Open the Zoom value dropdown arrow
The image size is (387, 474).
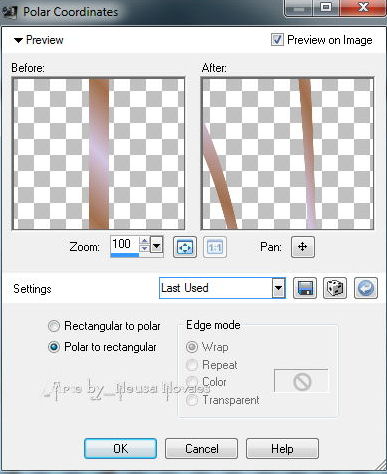click(157, 246)
